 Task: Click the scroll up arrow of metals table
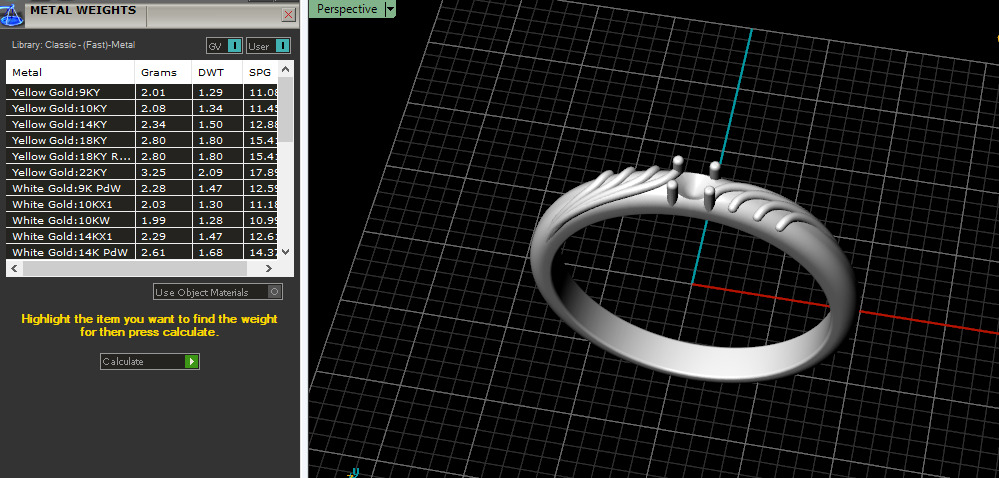click(285, 68)
